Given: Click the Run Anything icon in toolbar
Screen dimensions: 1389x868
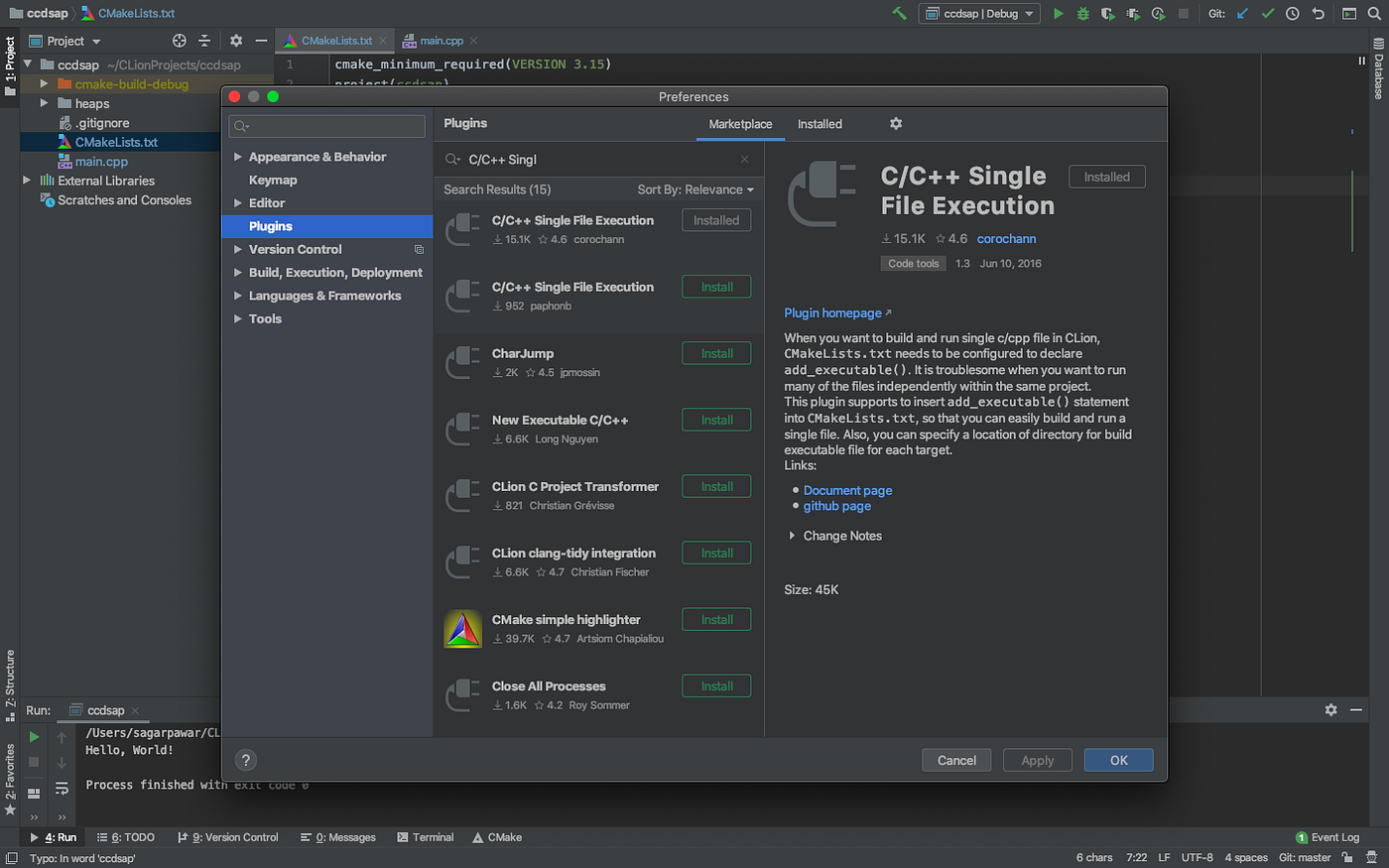Looking at the screenshot, I should pos(1349,14).
